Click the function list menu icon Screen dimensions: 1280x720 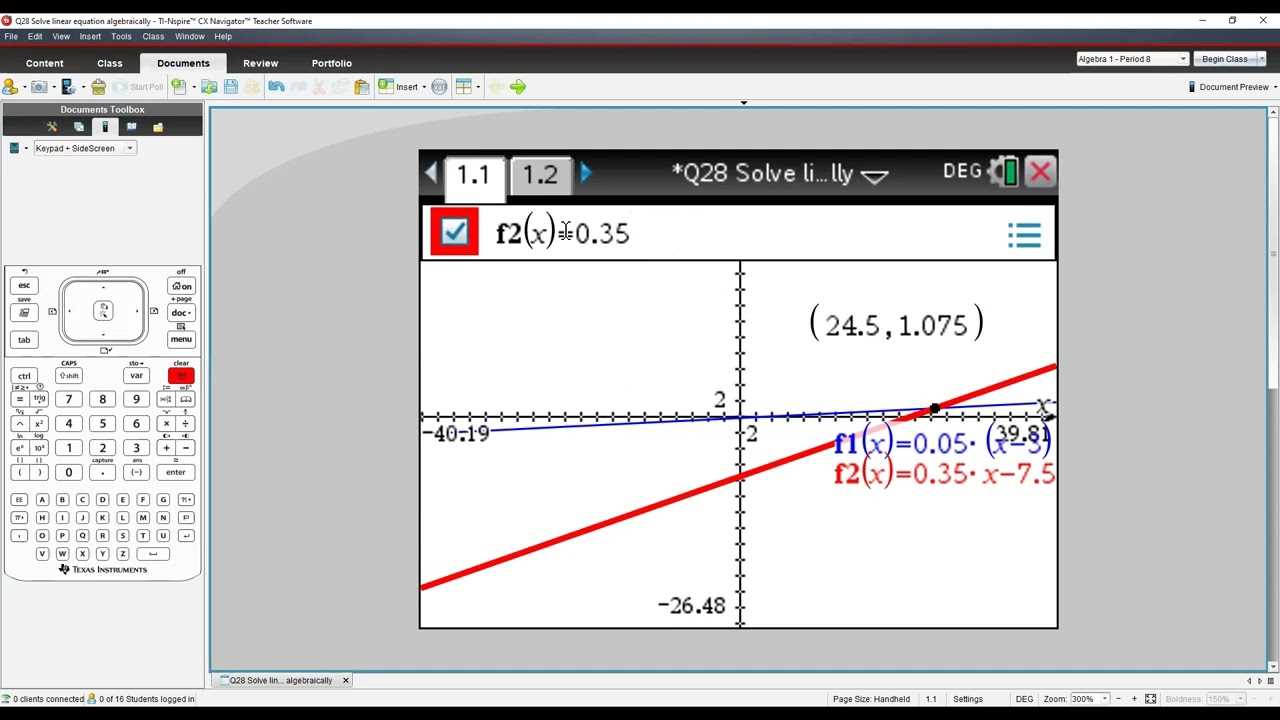(x=1024, y=235)
